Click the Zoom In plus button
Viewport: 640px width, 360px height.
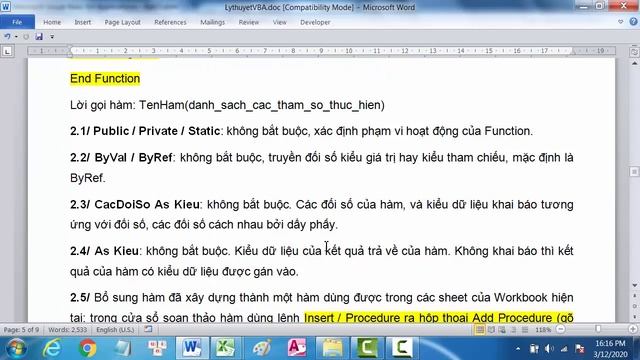(633, 329)
